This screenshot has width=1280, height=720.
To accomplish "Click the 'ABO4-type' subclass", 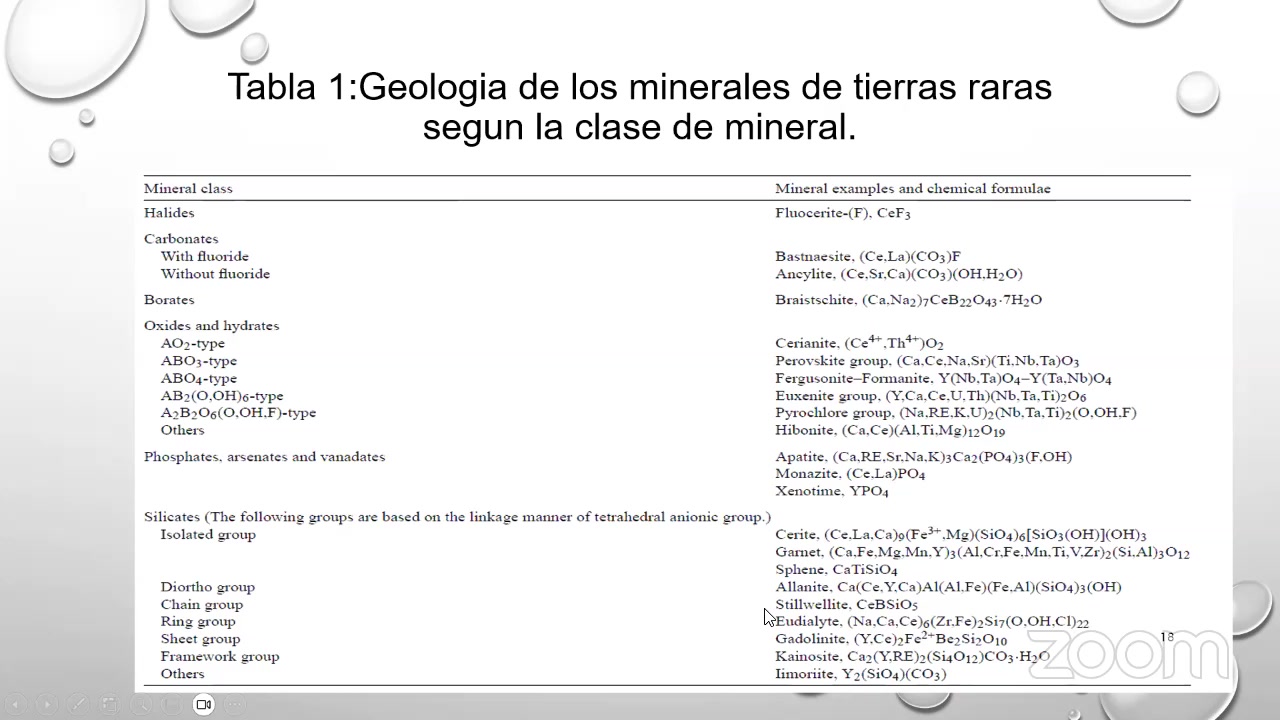I will click(199, 379).
